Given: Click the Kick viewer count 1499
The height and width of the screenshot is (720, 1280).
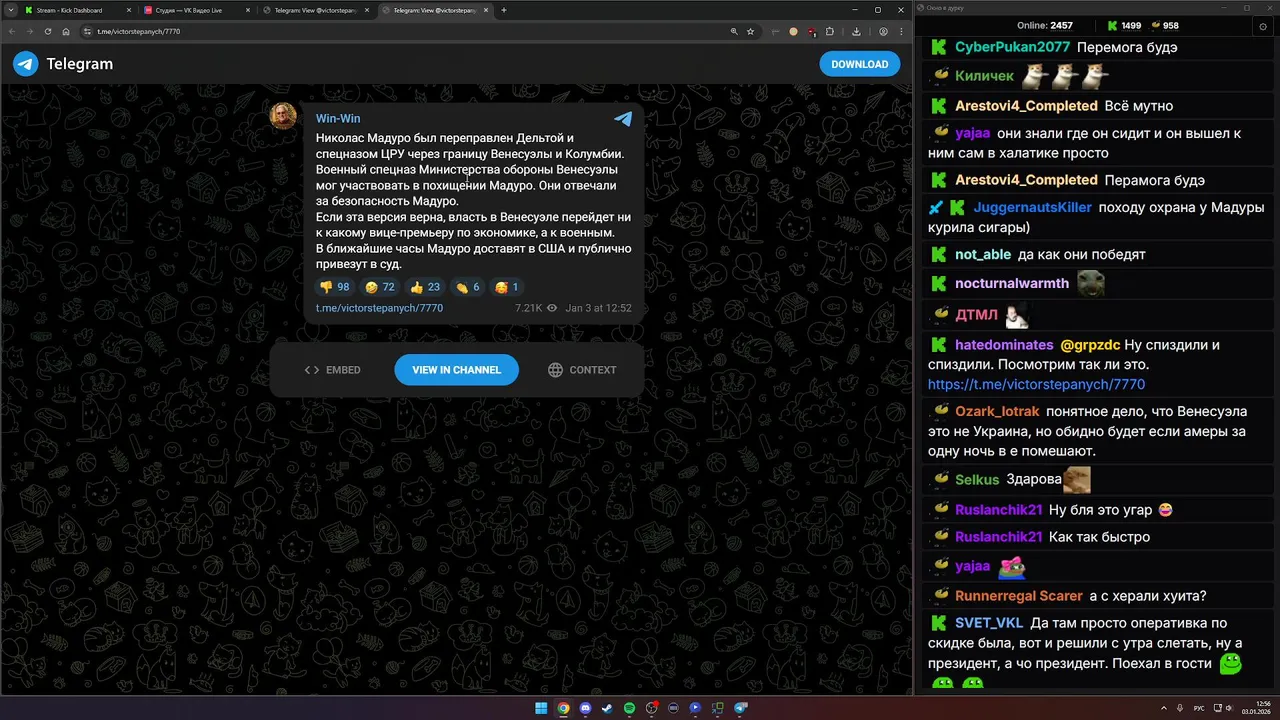Looking at the screenshot, I should coord(1124,26).
